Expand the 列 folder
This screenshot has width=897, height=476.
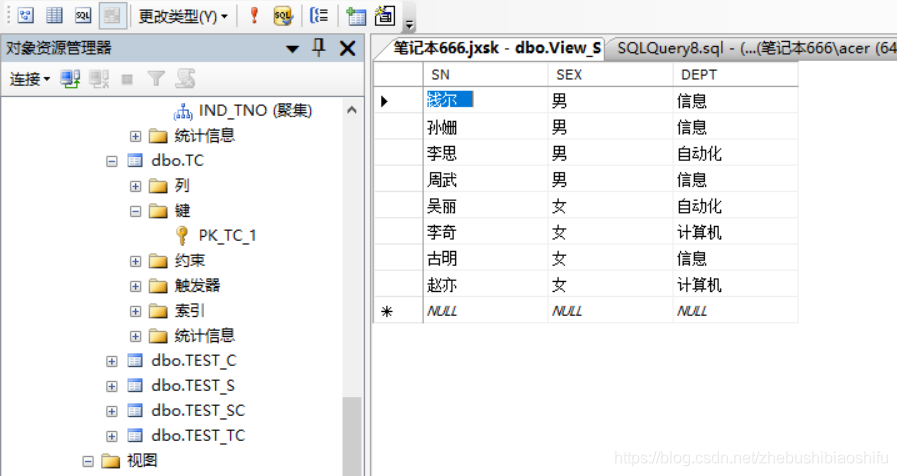coord(135,187)
